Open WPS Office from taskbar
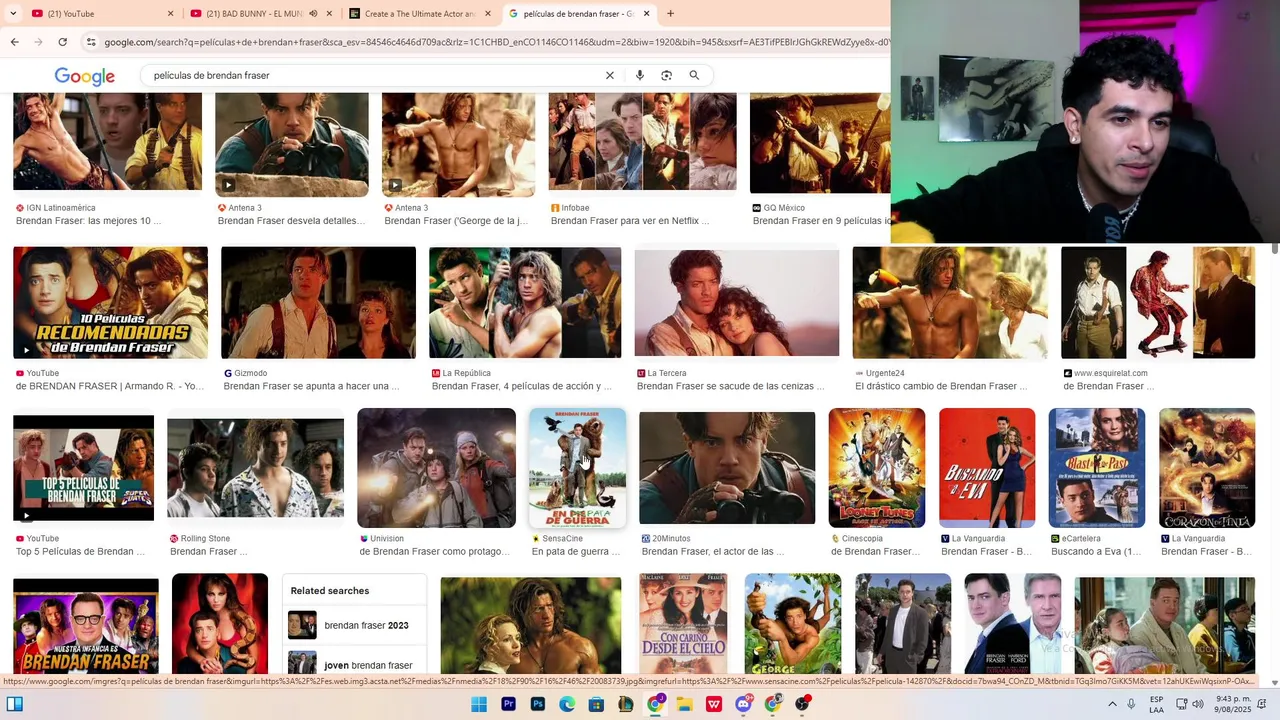 coord(714,704)
